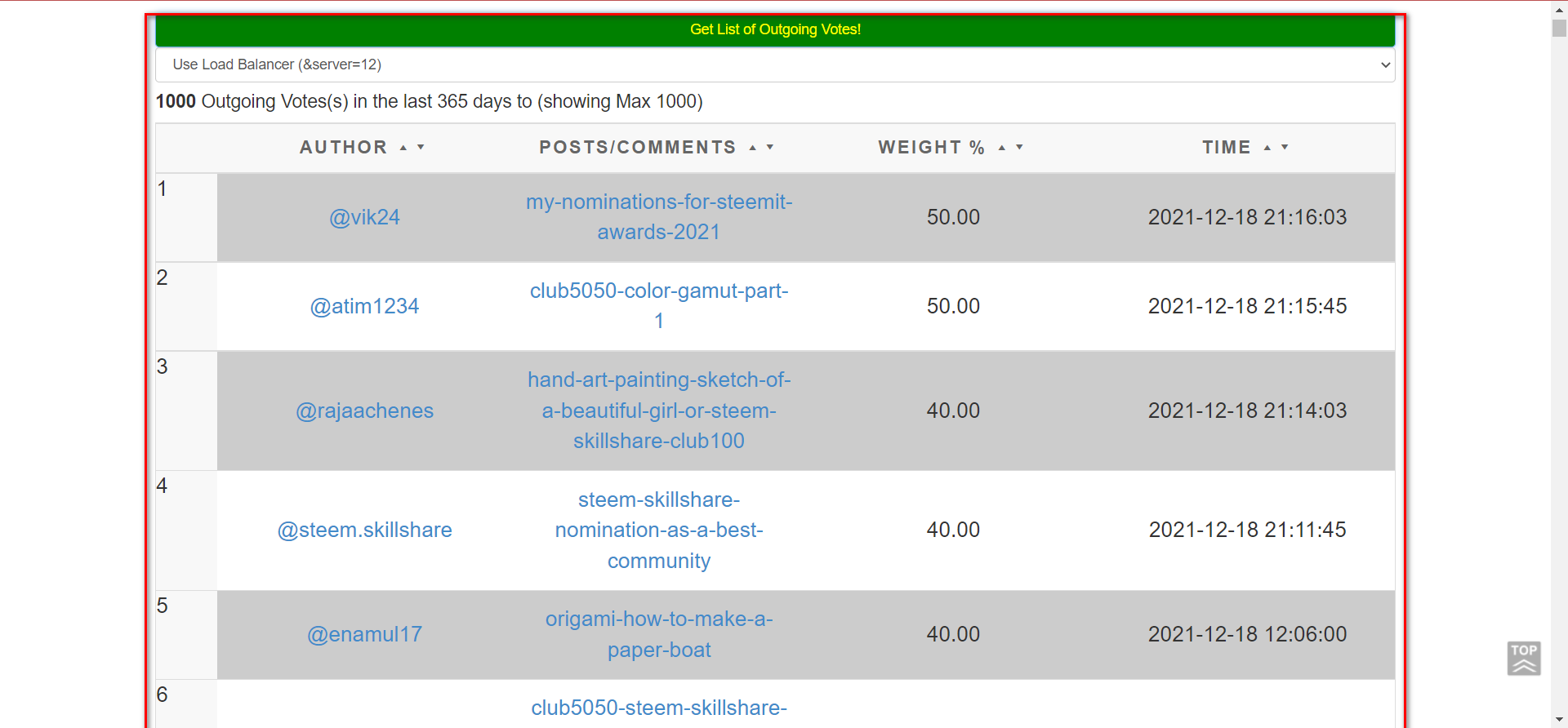Click the TOP back-to-top icon
Screen dimensions: 1568x728
(x=1524, y=658)
